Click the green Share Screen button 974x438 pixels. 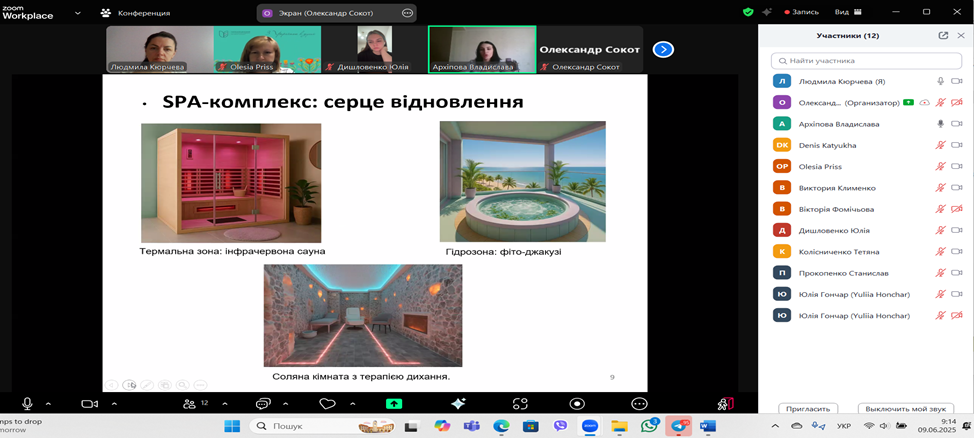(x=394, y=404)
